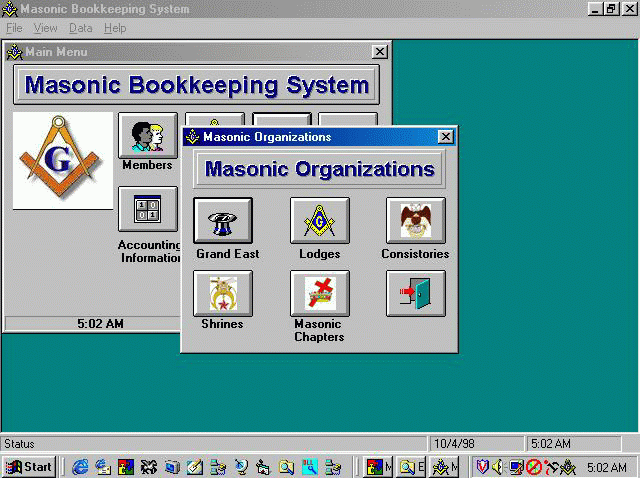
Task: Open the Masonic Chapters icon
Action: (x=319, y=293)
